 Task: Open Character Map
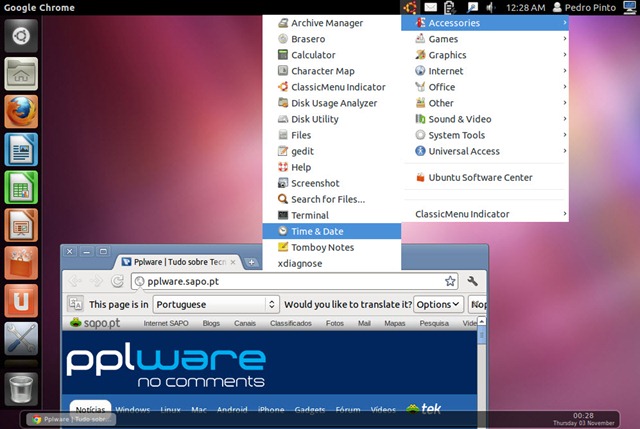(332, 71)
